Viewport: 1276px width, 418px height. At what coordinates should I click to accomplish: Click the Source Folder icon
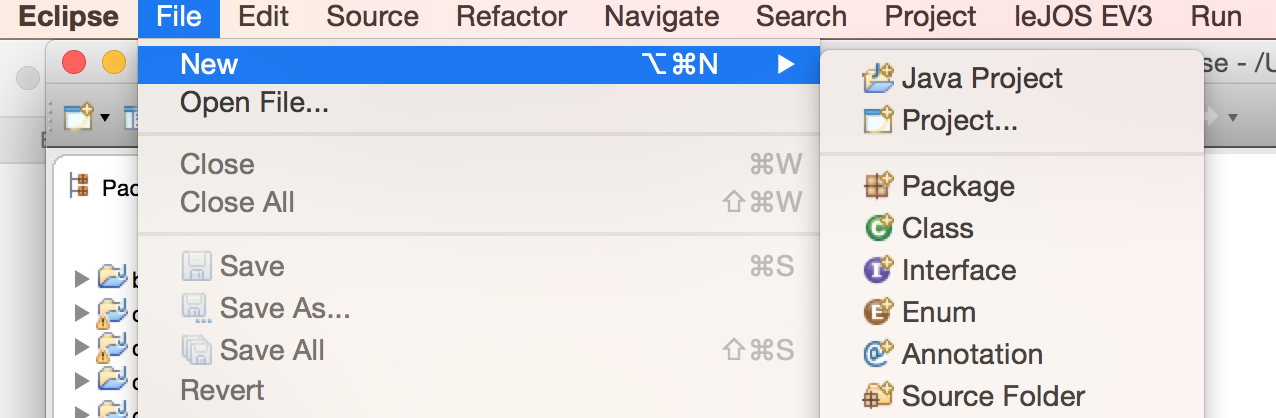(877, 396)
